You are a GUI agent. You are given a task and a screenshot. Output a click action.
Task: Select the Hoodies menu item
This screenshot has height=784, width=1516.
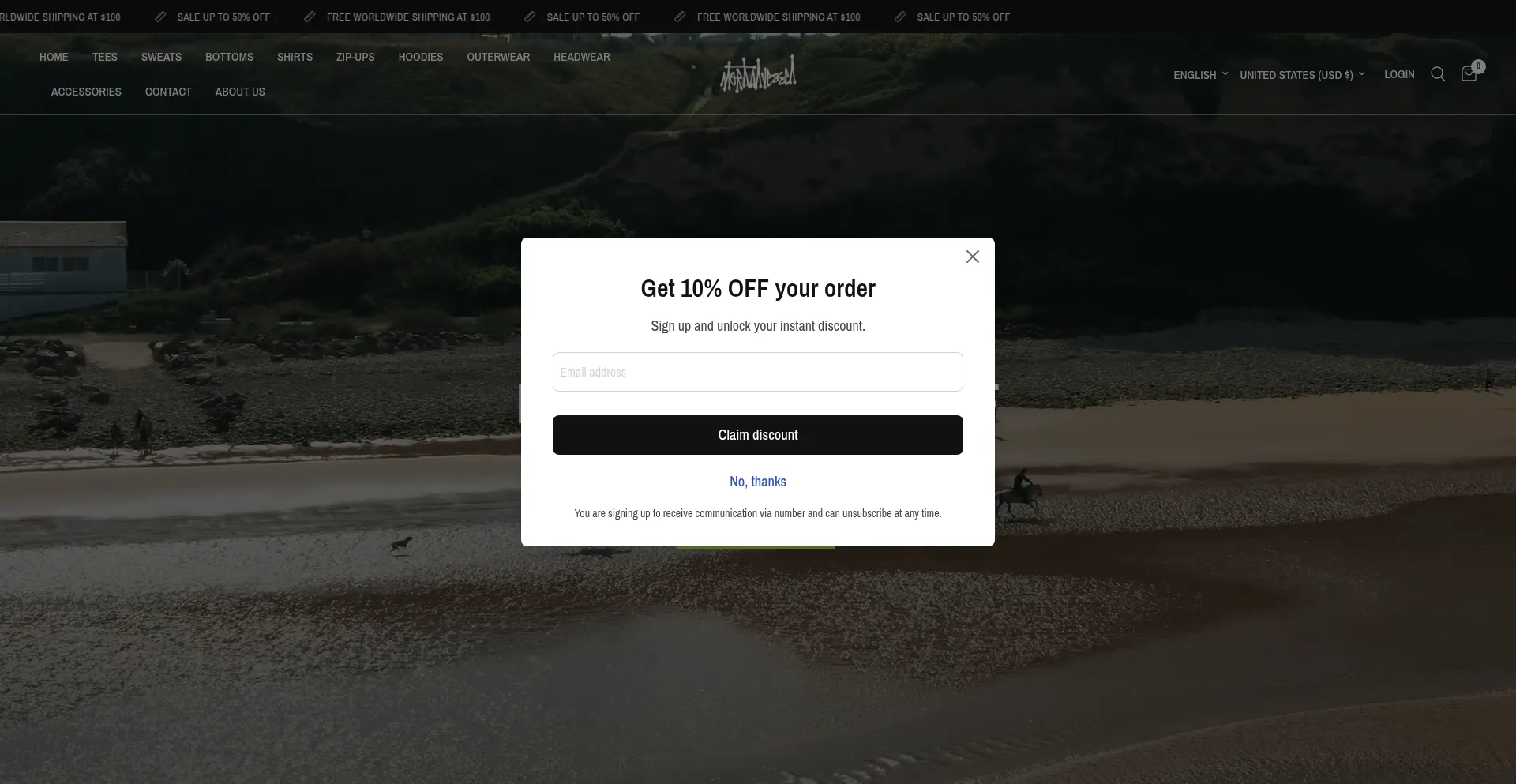[421, 57]
